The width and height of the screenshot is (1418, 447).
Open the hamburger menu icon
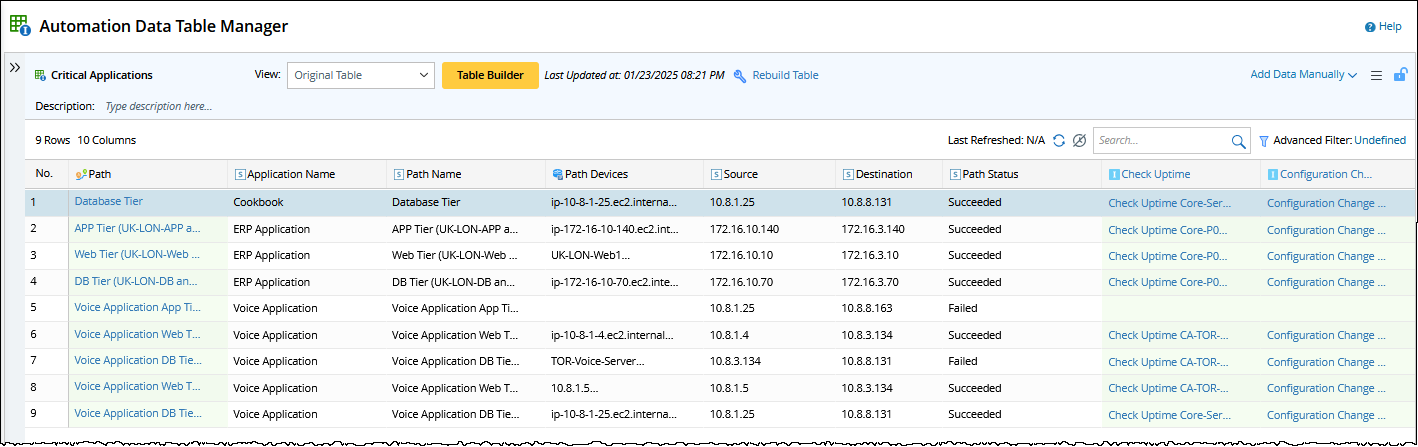pyautogui.click(x=1376, y=75)
